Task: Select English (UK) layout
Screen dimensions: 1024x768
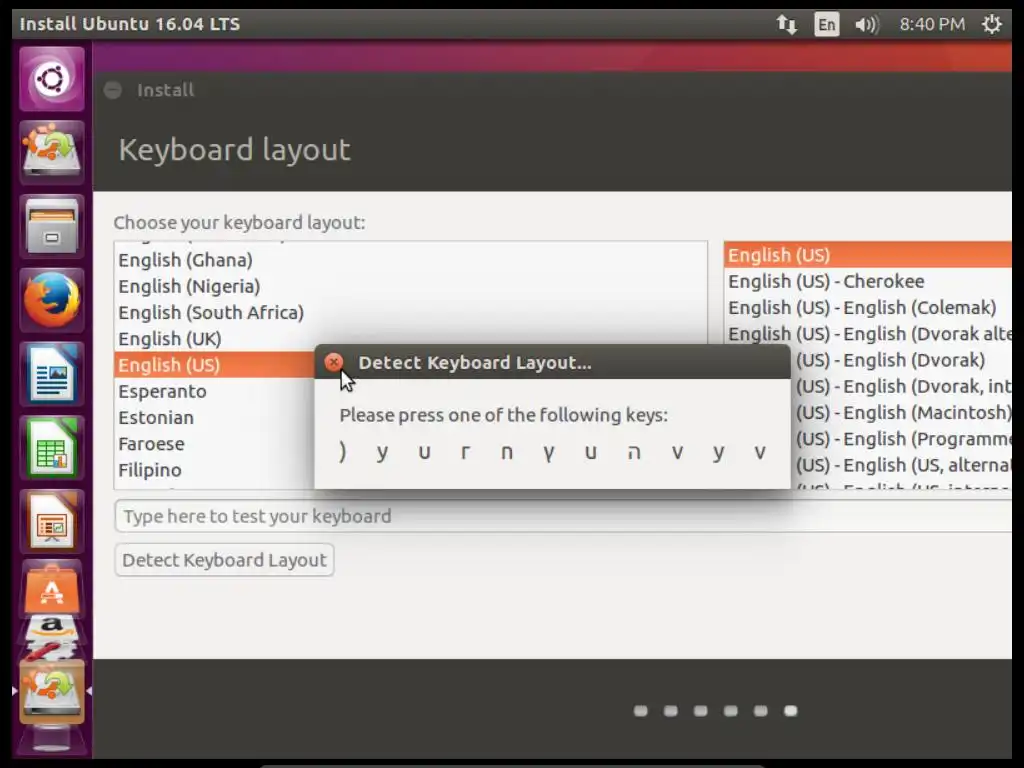Action: click(410, 338)
